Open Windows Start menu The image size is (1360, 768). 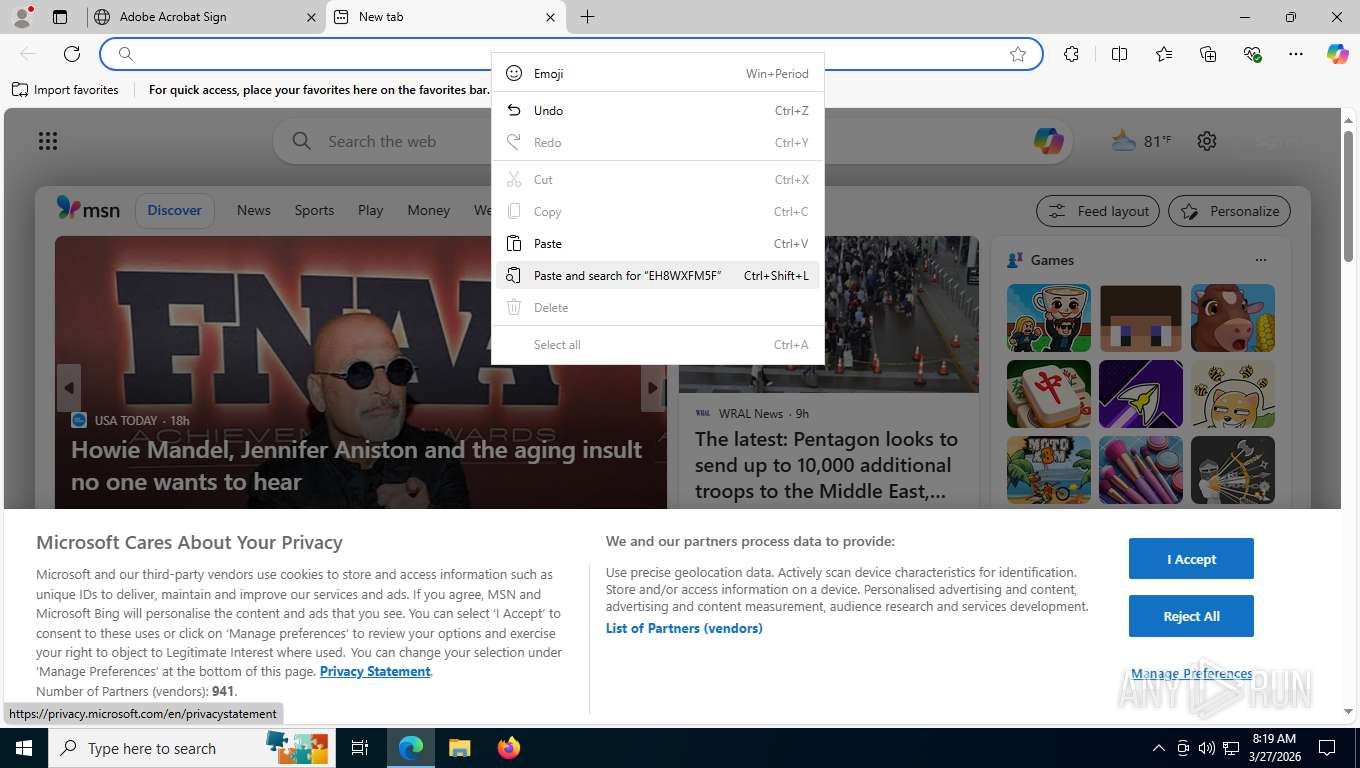coord(23,748)
